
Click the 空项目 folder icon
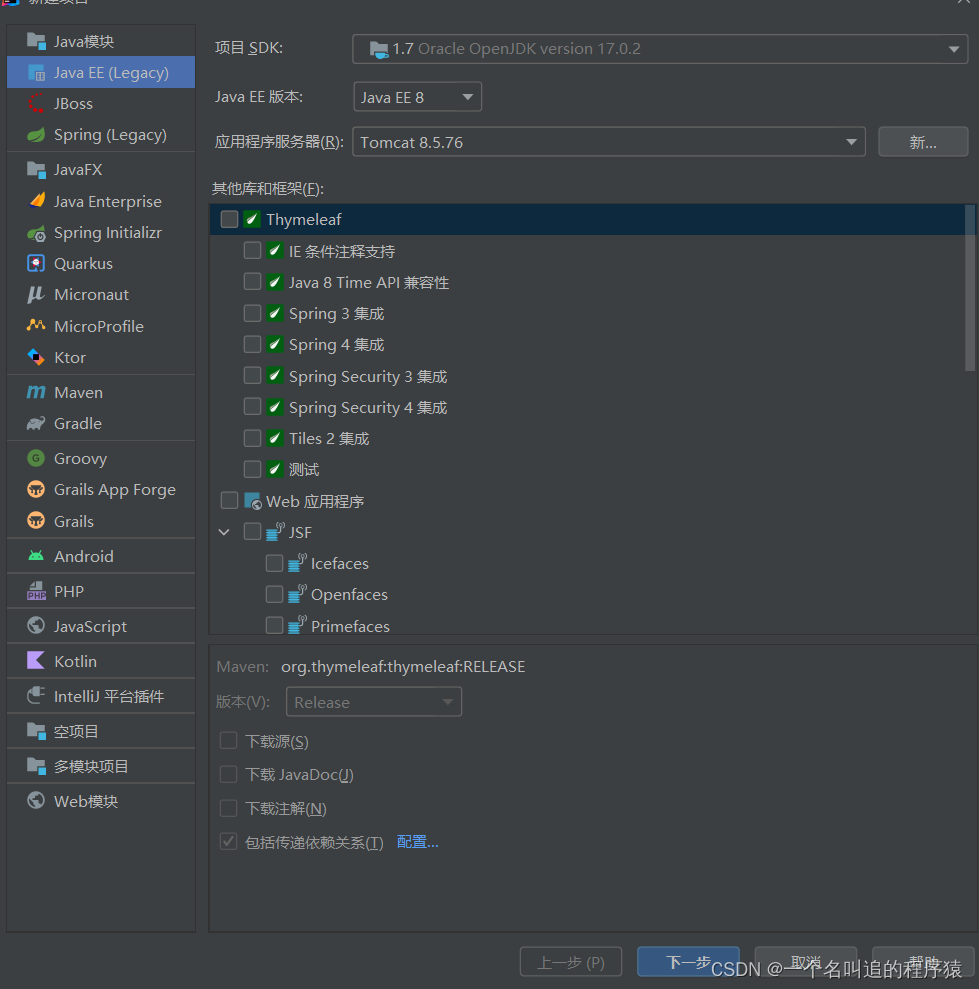click(36, 731)
